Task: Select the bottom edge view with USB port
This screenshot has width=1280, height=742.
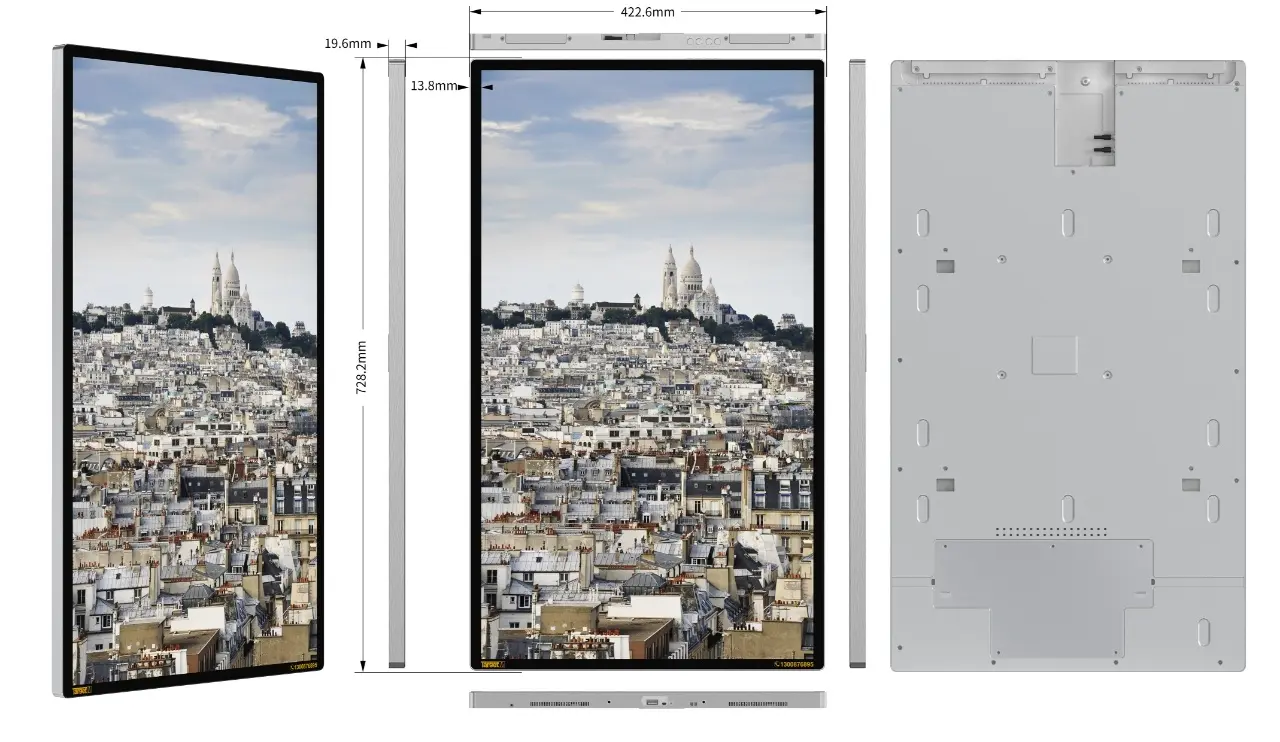Action: 647,700
